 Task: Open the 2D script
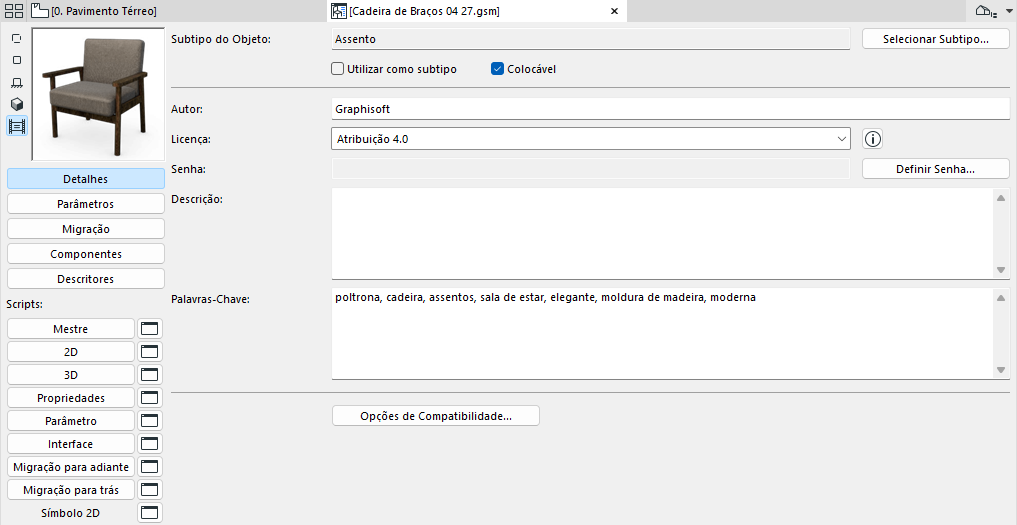(71, 352)
